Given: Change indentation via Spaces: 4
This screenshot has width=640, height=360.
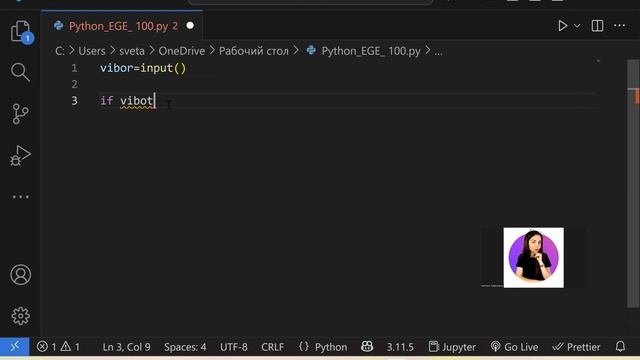Looking at the screenshot, I should (185, 347).
